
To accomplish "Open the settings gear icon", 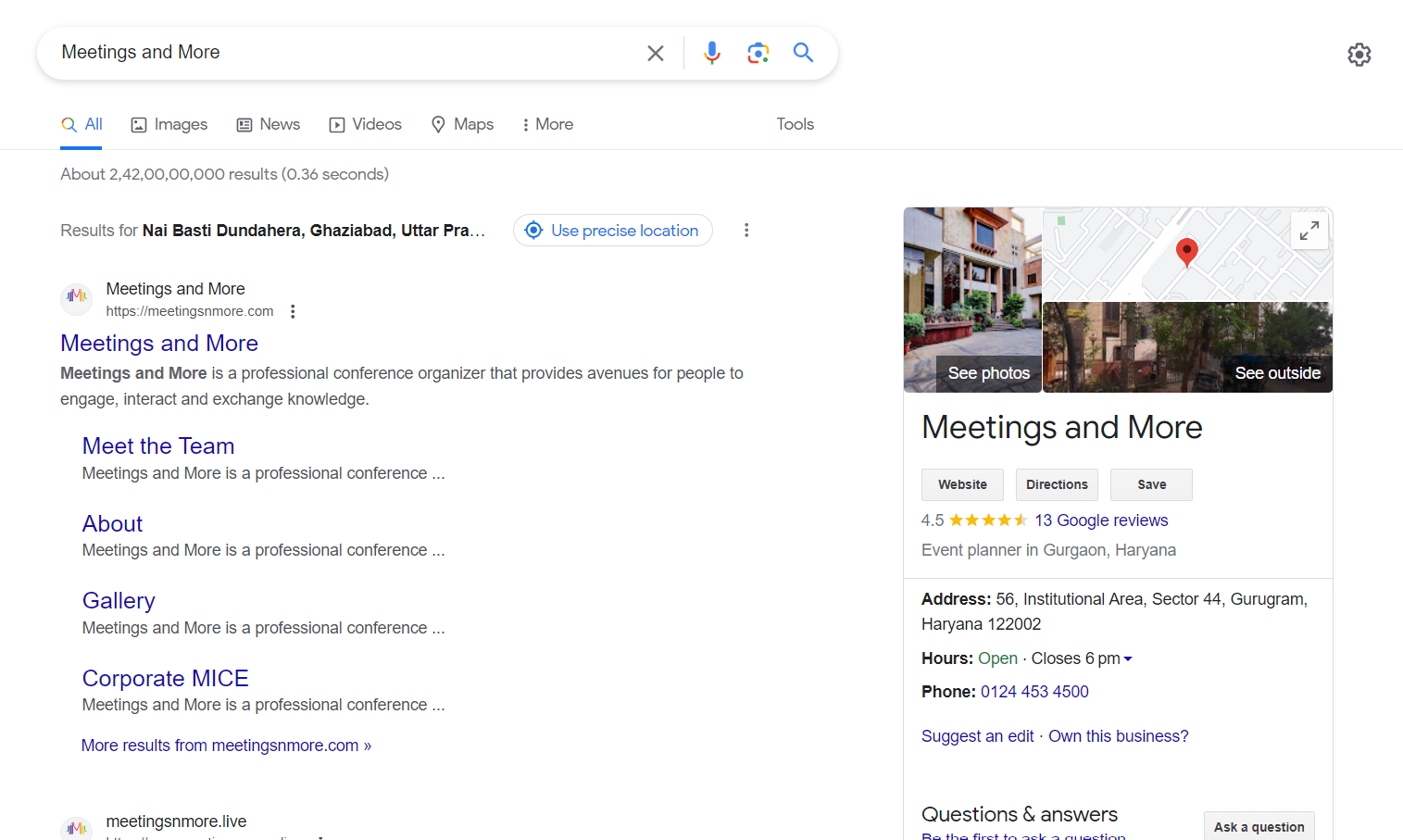I will pyautogui.click(x=1359, y=55).
